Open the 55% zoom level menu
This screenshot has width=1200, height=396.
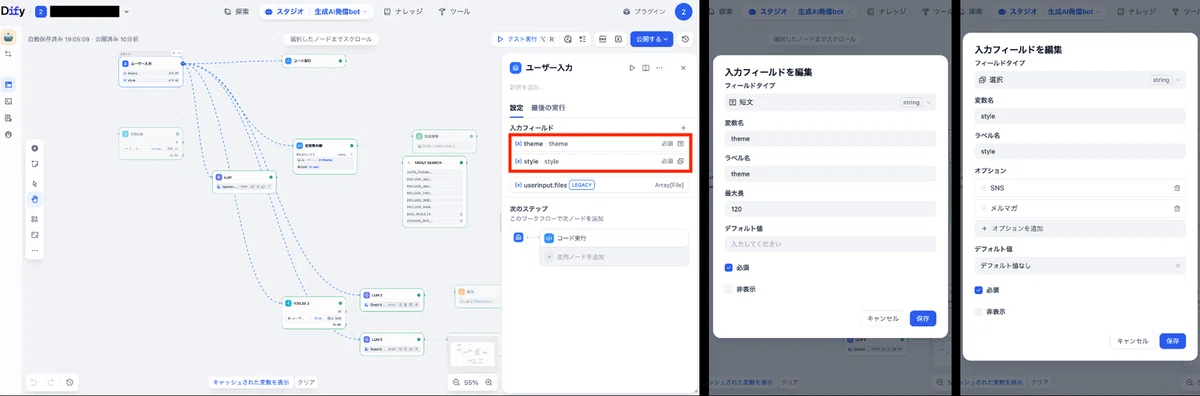click(472, 382)
